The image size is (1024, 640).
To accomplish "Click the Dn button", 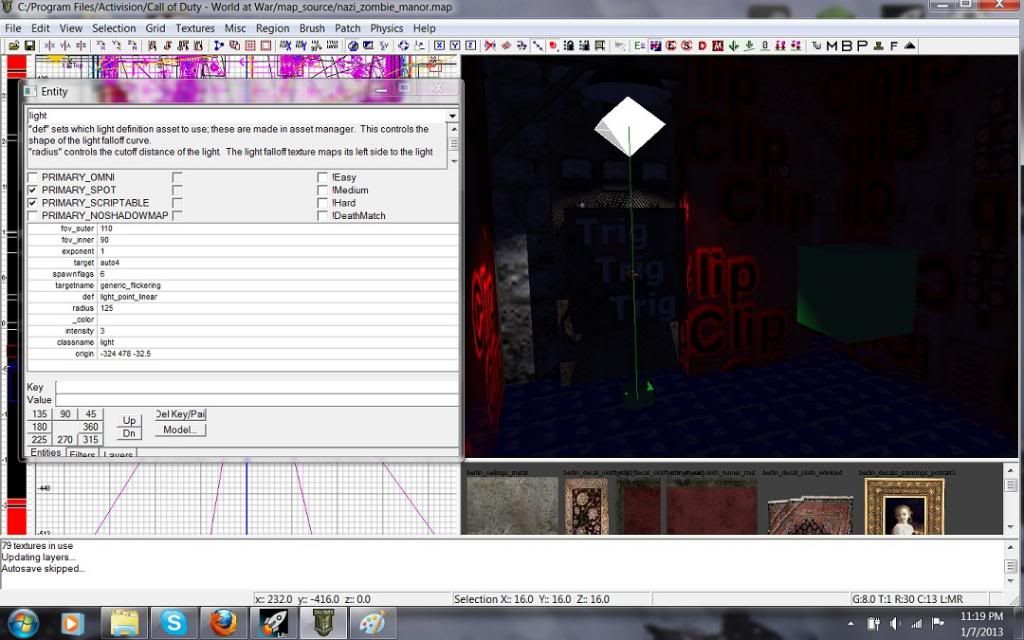I will click(x=129, y=433).
